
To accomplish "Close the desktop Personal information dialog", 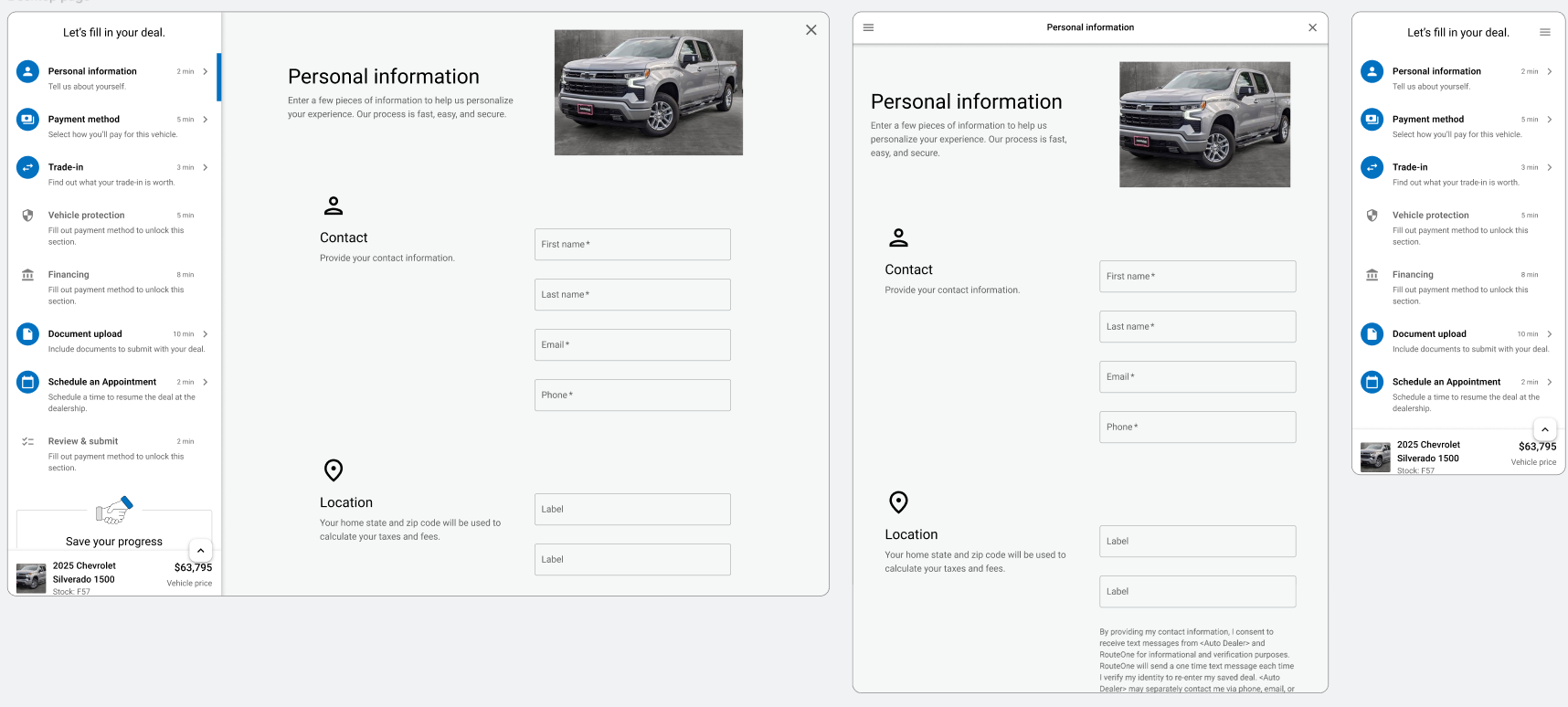I will [811, 30].
